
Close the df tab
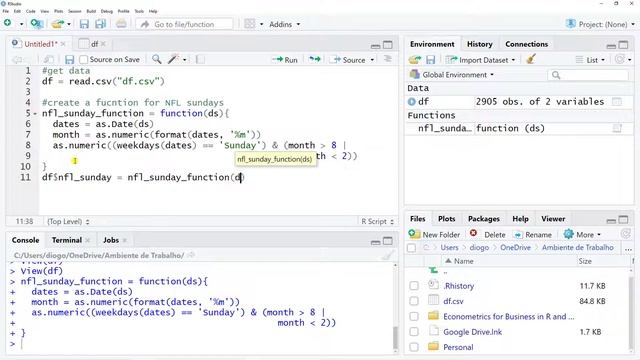click(103, 44)
